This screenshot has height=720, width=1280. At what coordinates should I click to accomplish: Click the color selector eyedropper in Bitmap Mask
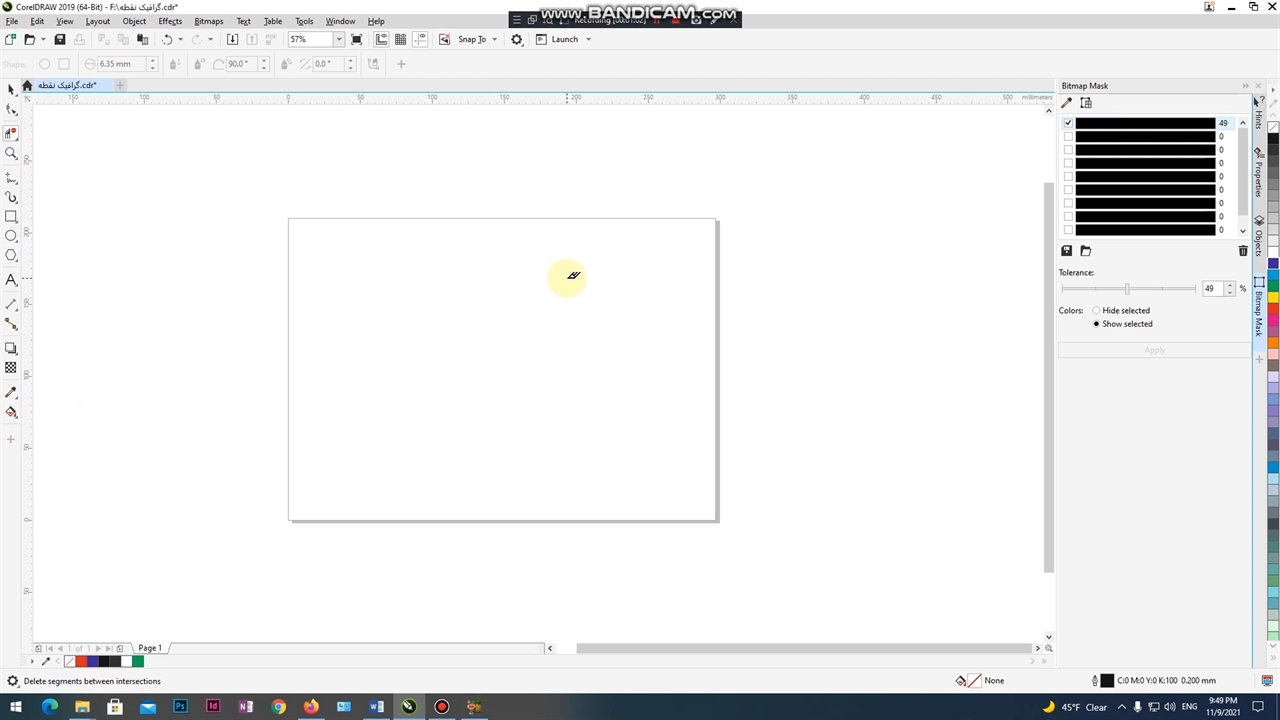coord(1067,103)
